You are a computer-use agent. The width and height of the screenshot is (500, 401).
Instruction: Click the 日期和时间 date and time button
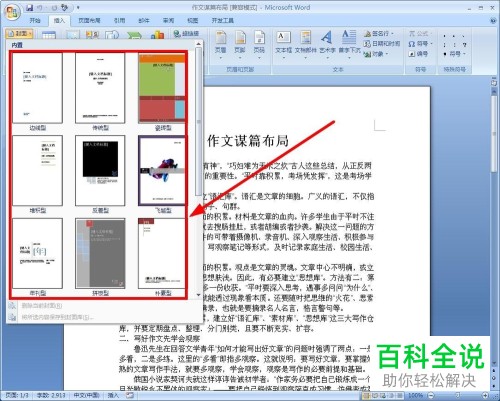pyautogui.click(x=382, y=44)
